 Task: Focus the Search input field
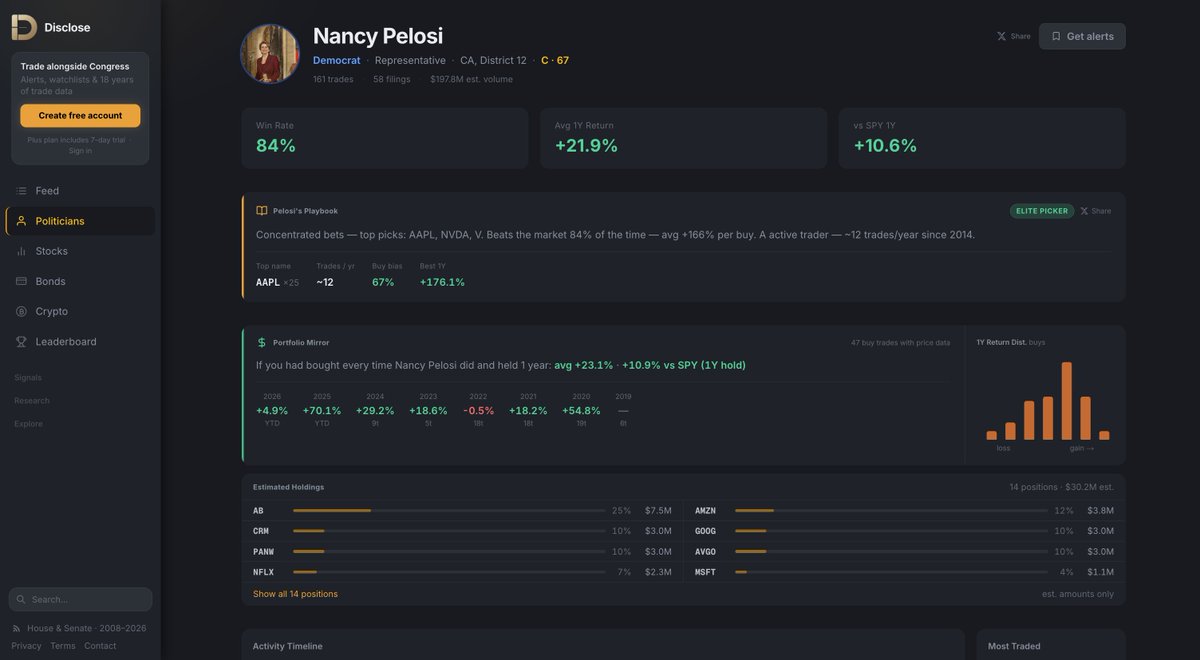pyautogui.click(x=80, y=599)
